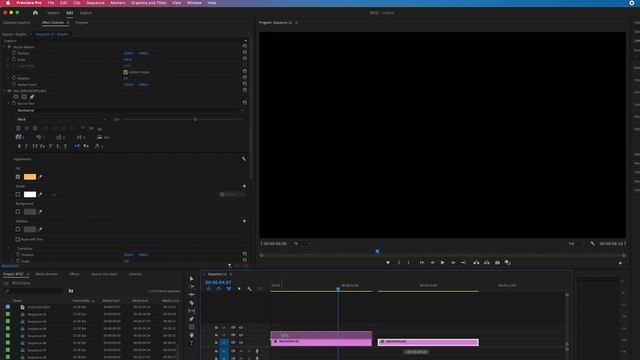Open playback resolution Full dropdown
The height and width of the screenshot is (360, 640).
pos(576,244)
